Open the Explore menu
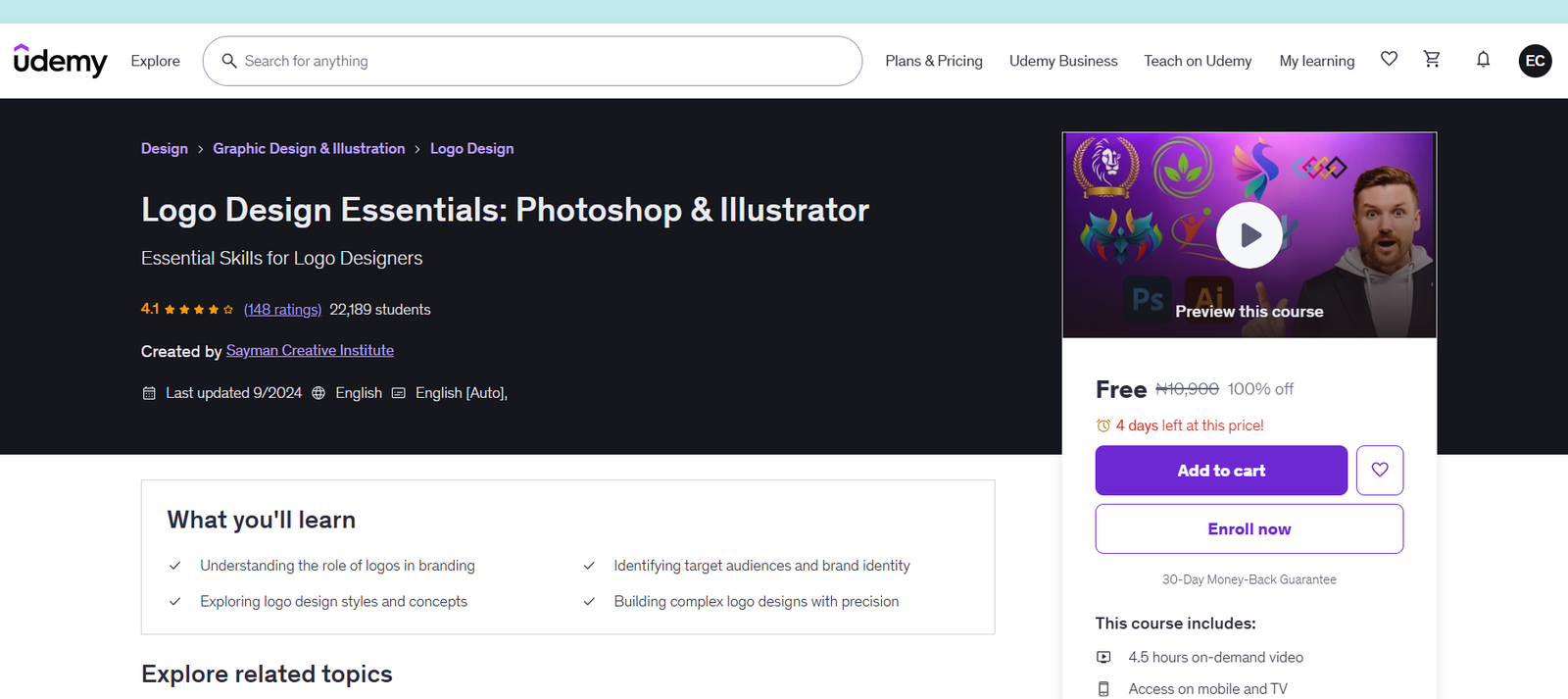The height and width of the screenshot is (699, 1568). pos(156,61)
